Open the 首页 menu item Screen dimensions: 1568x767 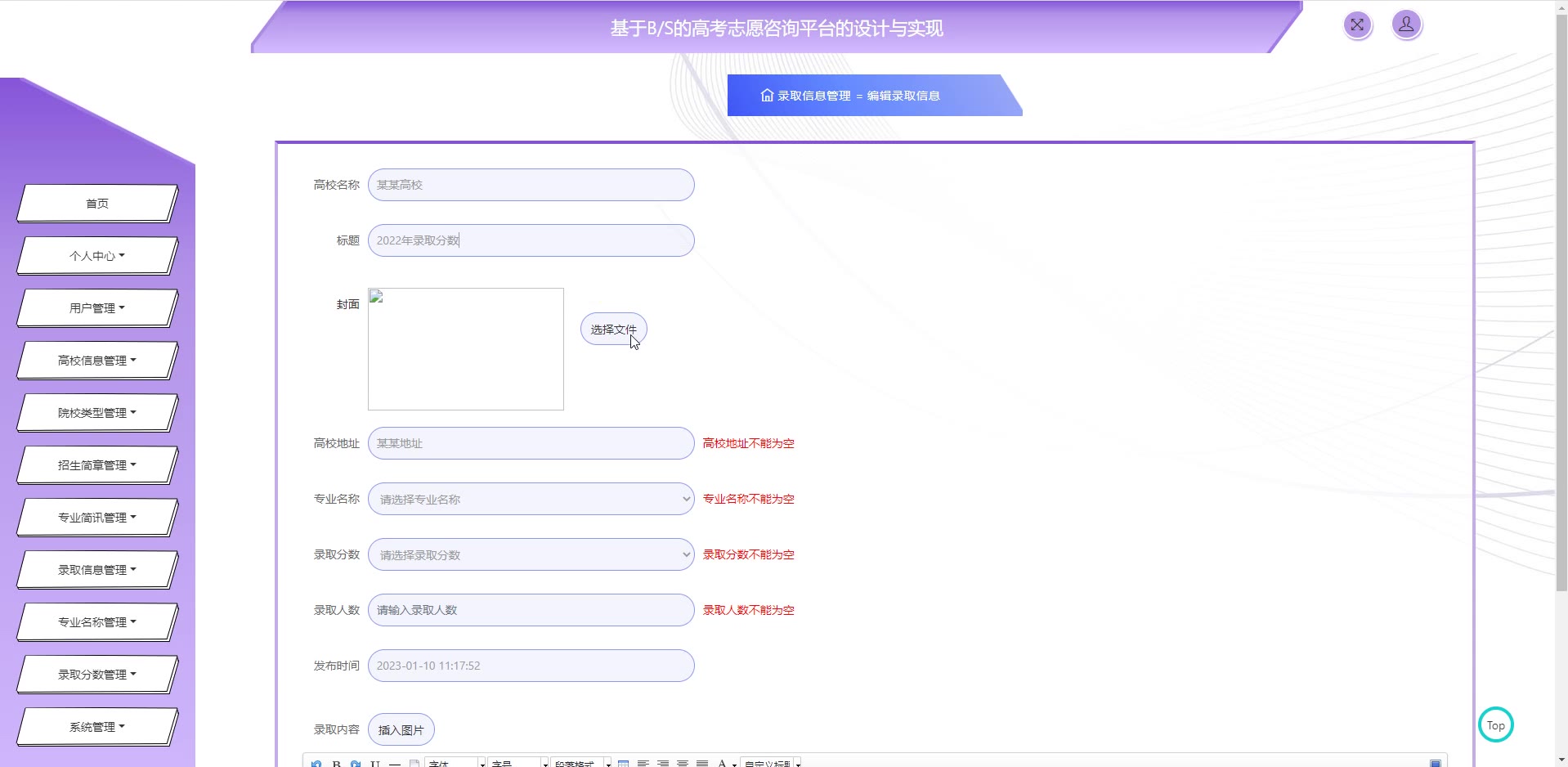point(97,204)
